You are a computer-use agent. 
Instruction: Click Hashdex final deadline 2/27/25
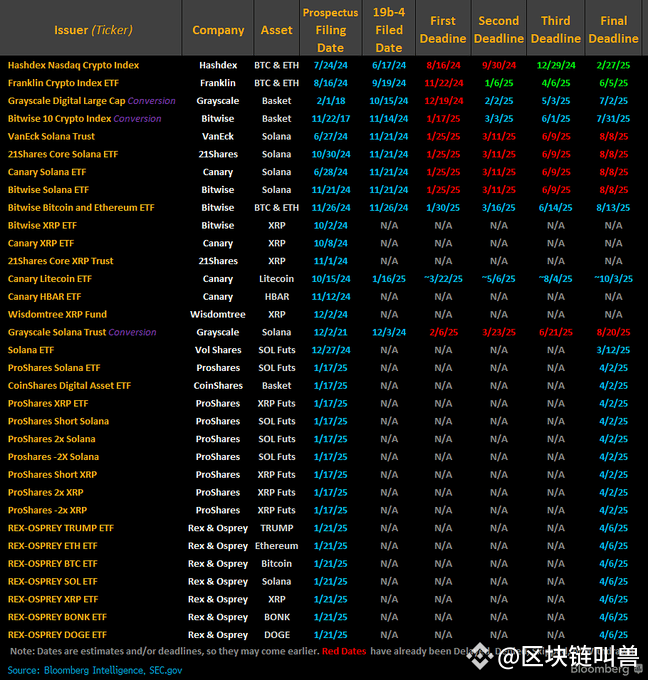click(x=613, y=65)
